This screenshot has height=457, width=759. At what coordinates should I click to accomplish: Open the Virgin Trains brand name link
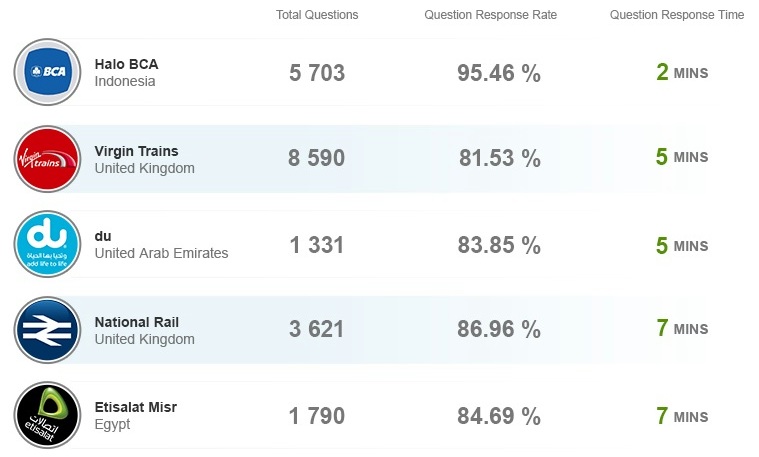coord(137,151)
